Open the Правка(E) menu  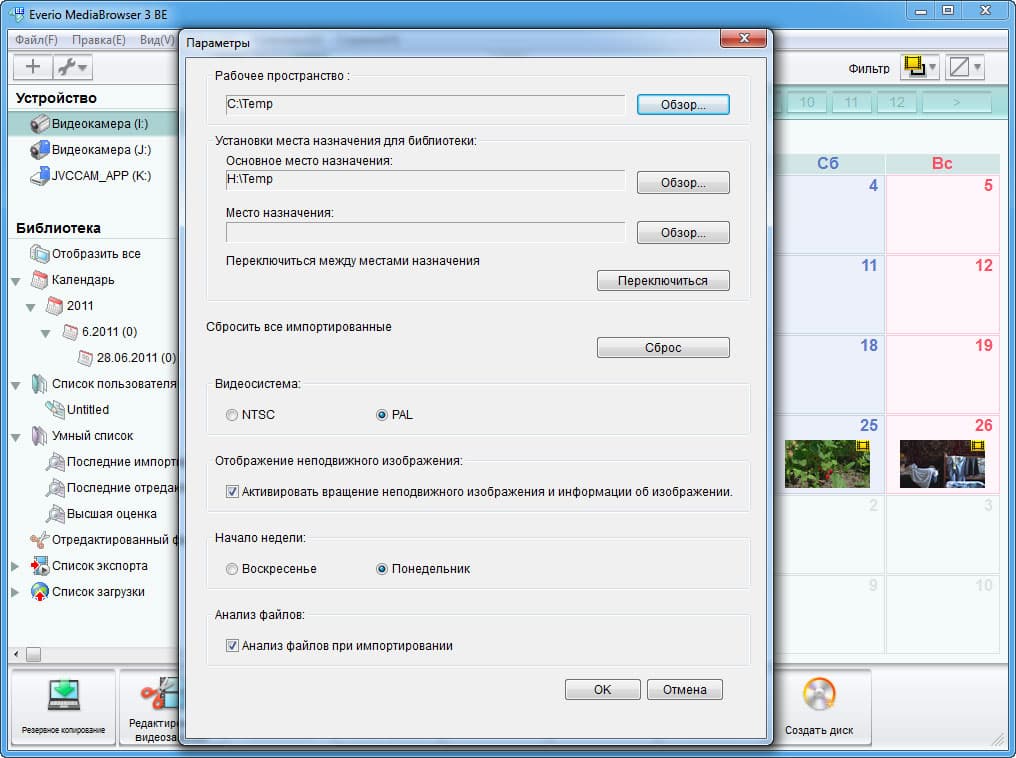tap(98, 40)
